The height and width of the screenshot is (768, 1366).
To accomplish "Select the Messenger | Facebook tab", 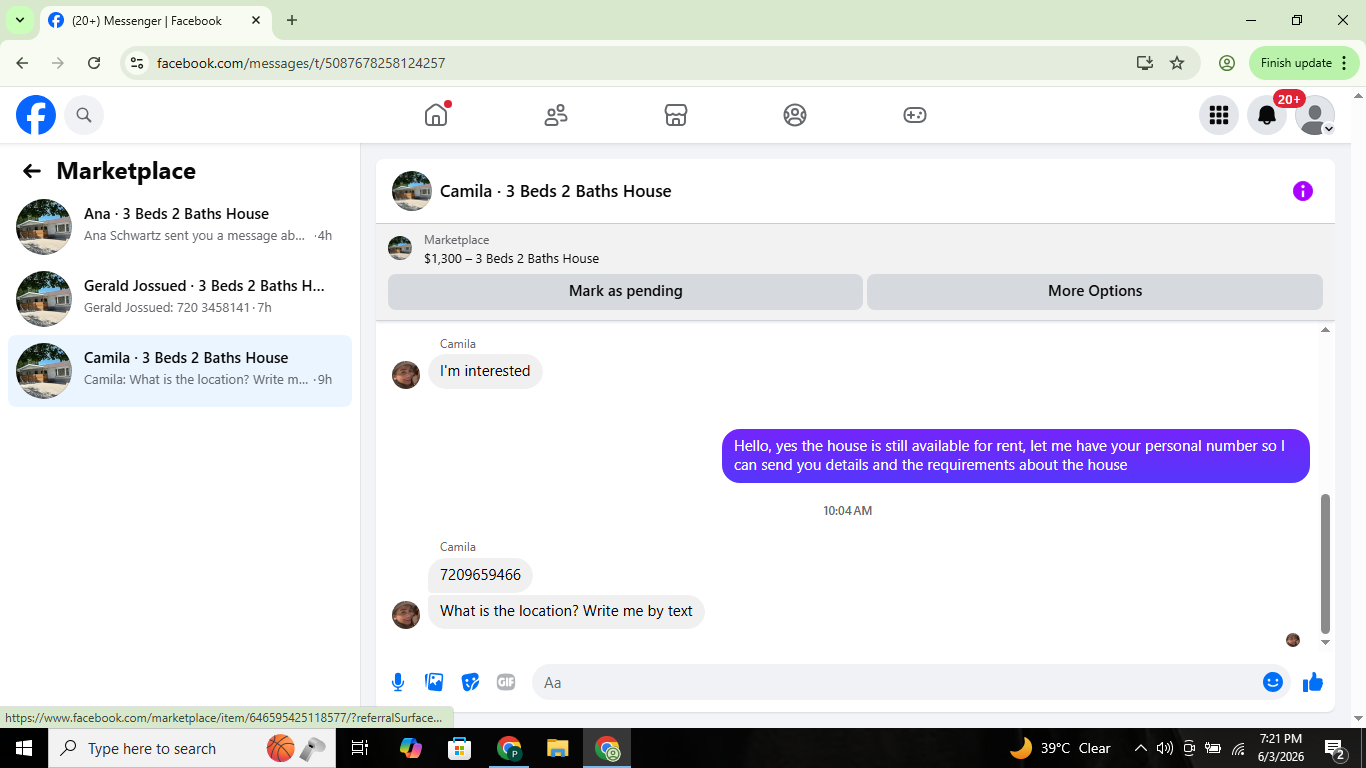I will click(155, 21).
